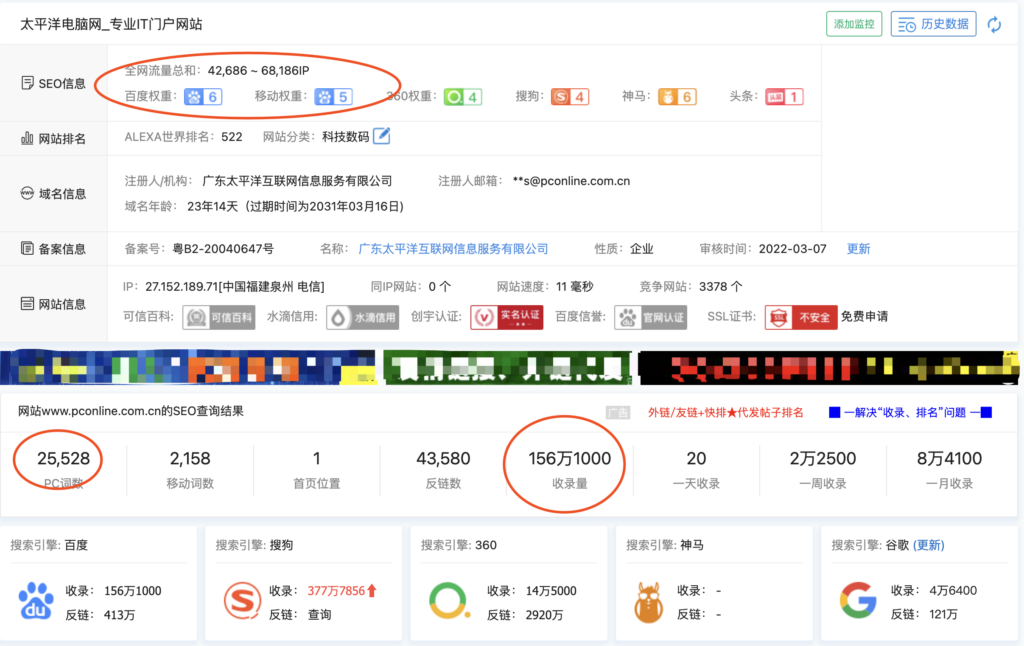The width and height of the screenshot is (1024, 646).
Task: Click the 网站信息 section icon
Action: 27,304
